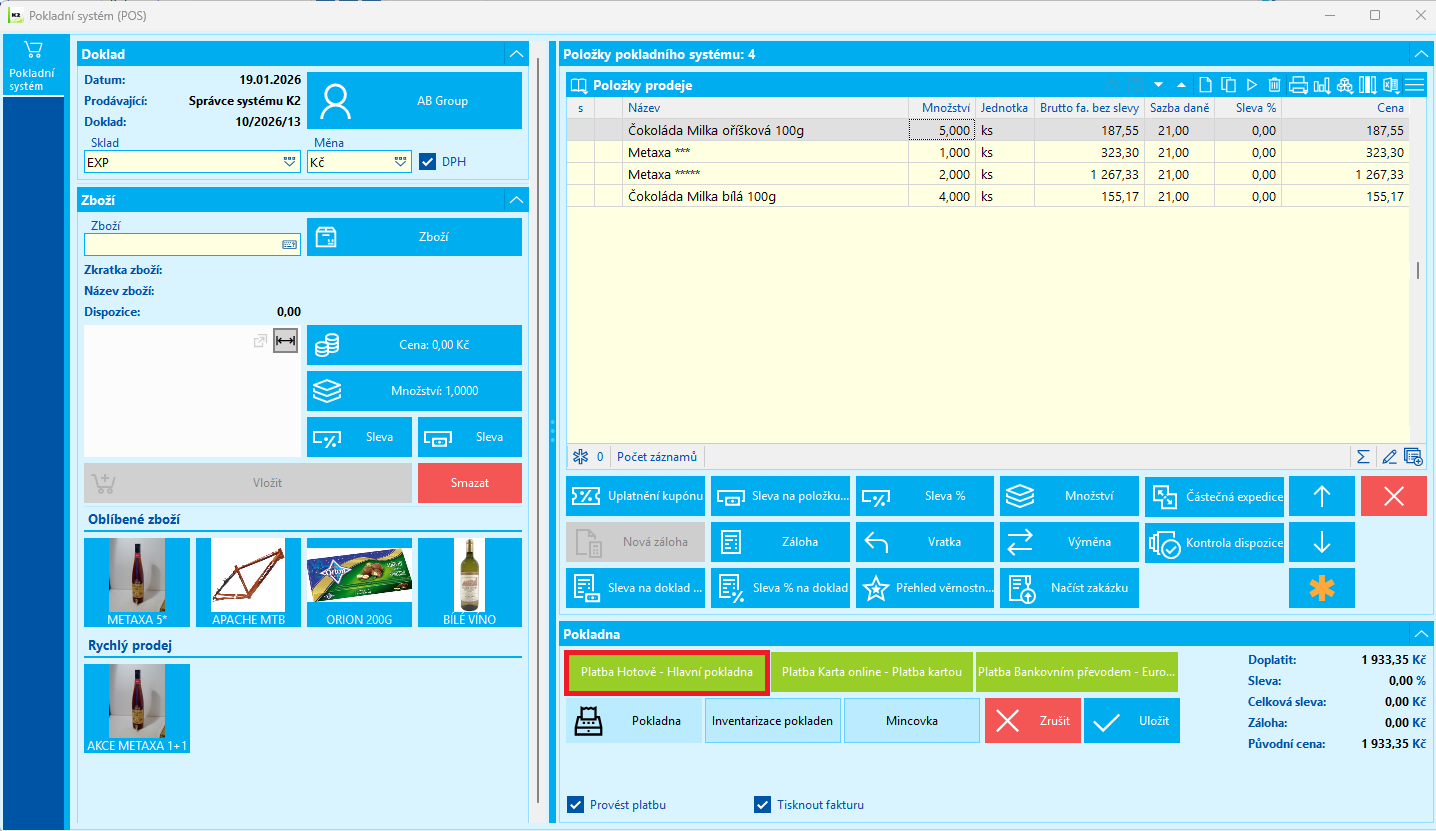Click the Uložit save button

tap(1132, 720)
